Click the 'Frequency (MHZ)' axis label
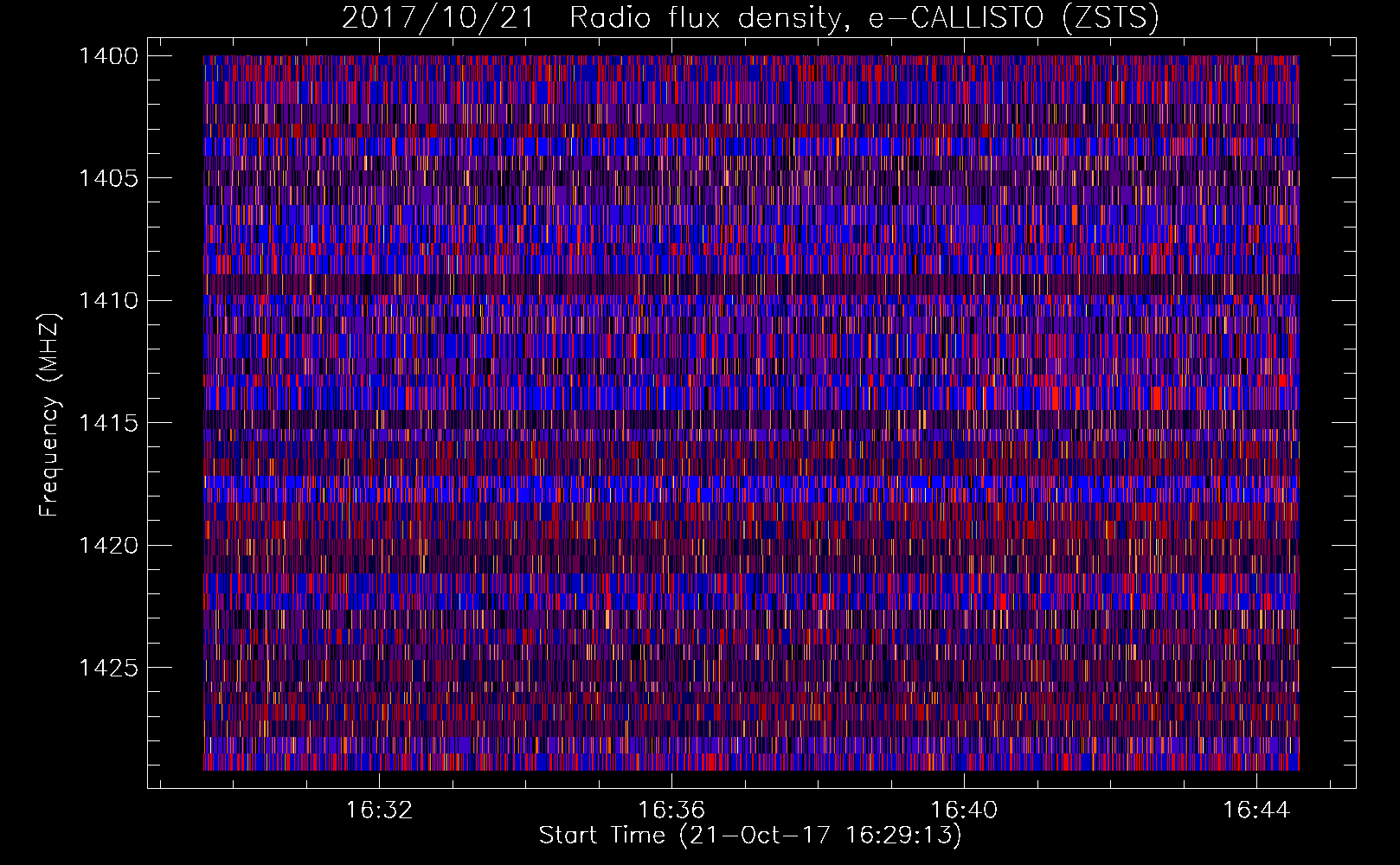The image size is (1400, 865). pyautogui.click(x=49, y=414)
